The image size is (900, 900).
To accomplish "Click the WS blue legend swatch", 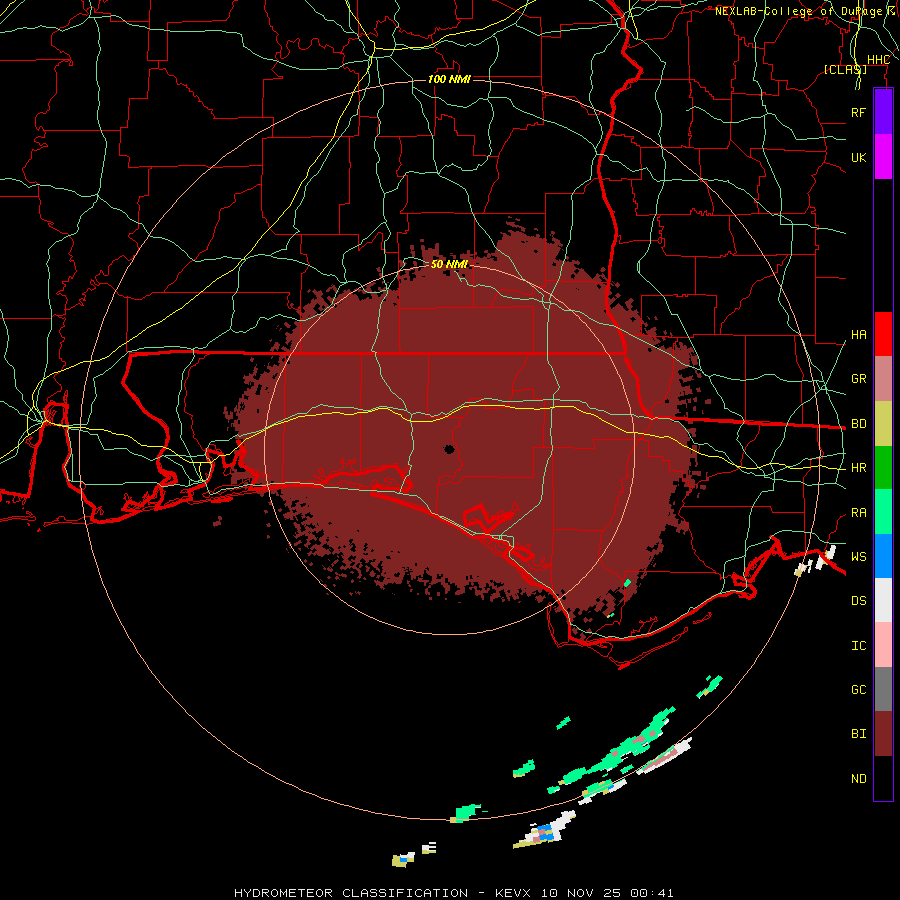I will (883, 556).
